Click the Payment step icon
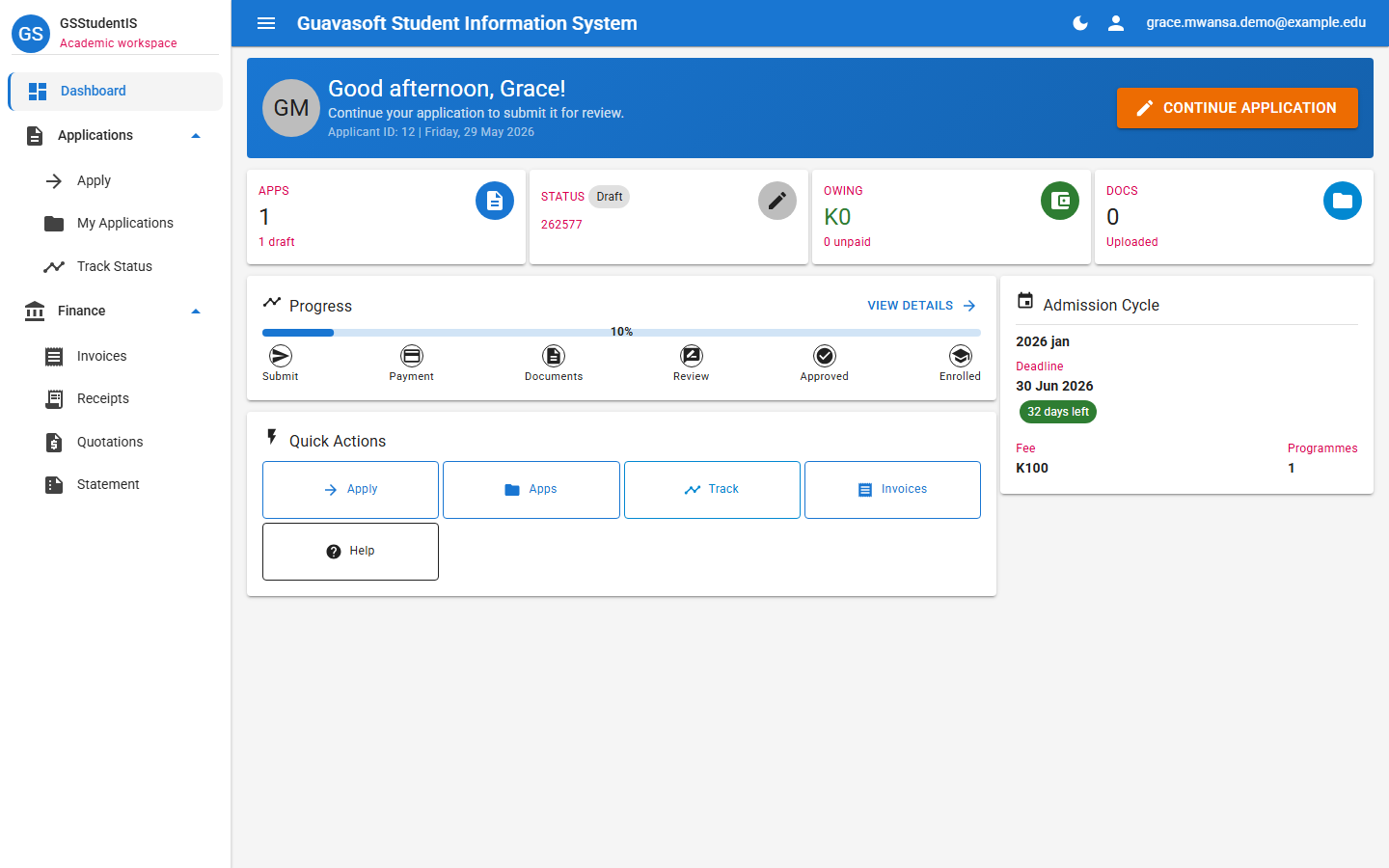 click(x=412, y=356)
